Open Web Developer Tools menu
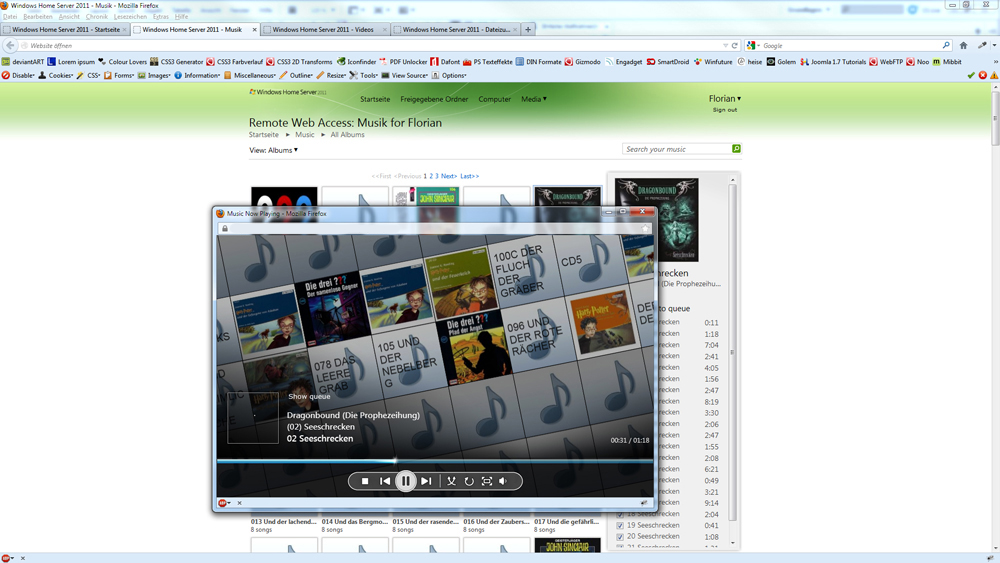1000x563 pixels. click(364, 75)
